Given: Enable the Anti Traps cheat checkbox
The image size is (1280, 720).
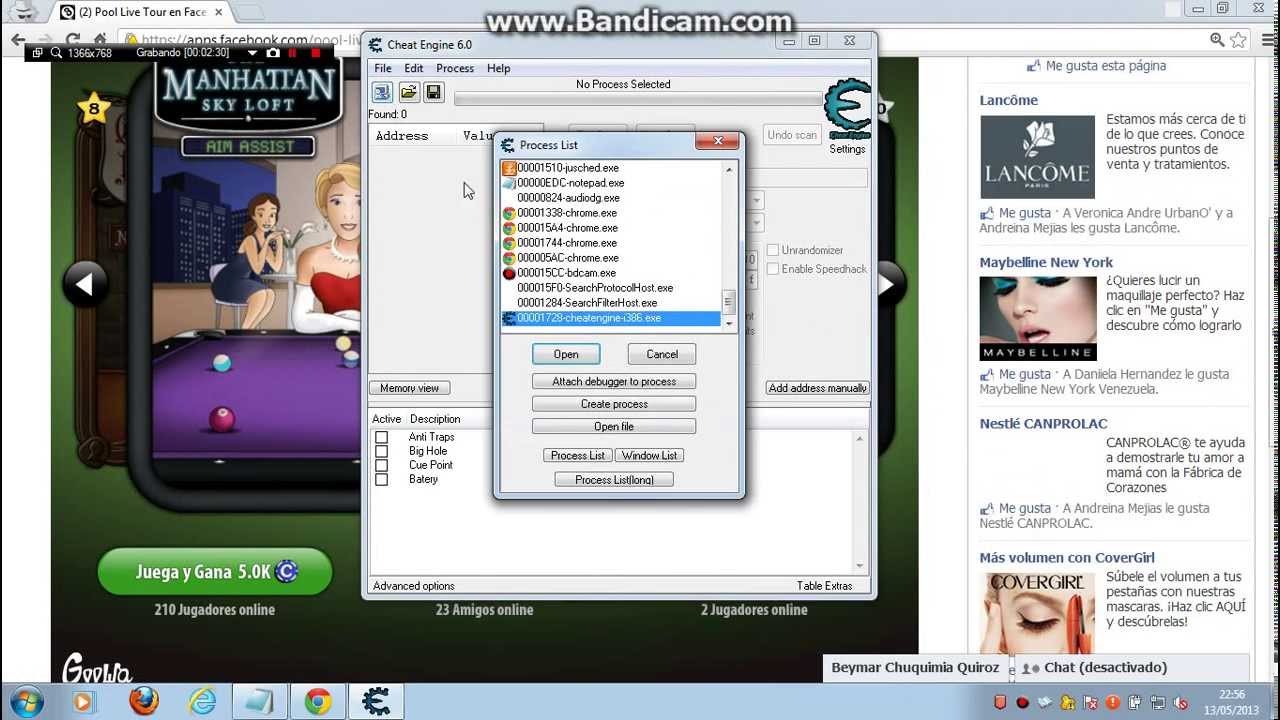Looking at the screenshot, I should (381, 437).
